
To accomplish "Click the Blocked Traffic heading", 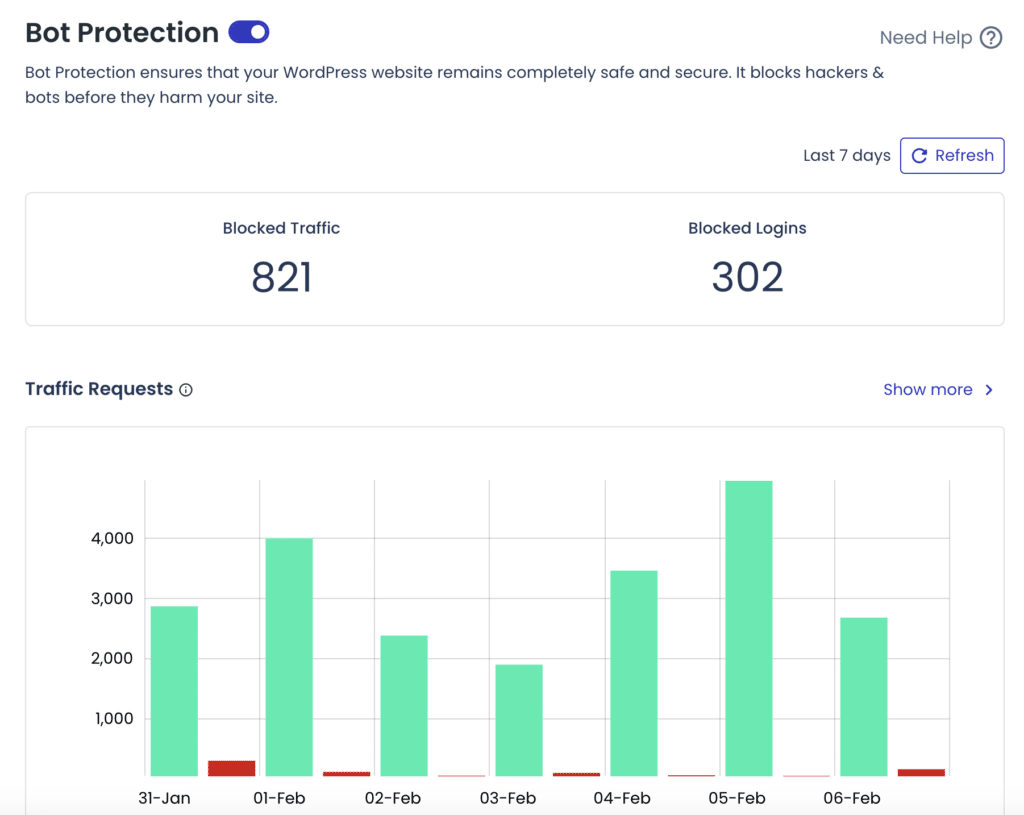I will click(281, 228).
